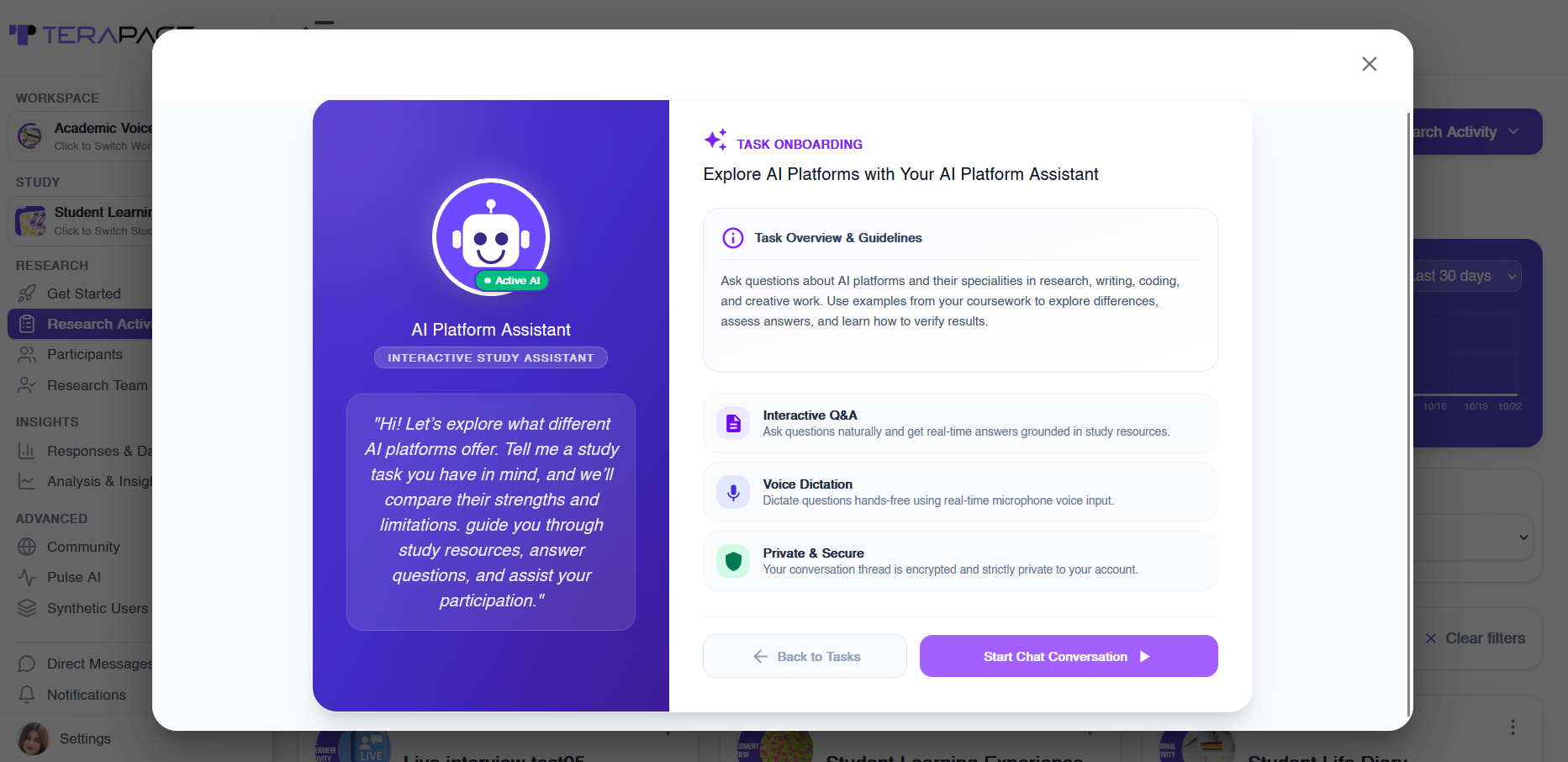Click the Research Activity clipboard icon
Image resolution: width=1568 pixels, height=762 pixels.
(x=27, y=324)
